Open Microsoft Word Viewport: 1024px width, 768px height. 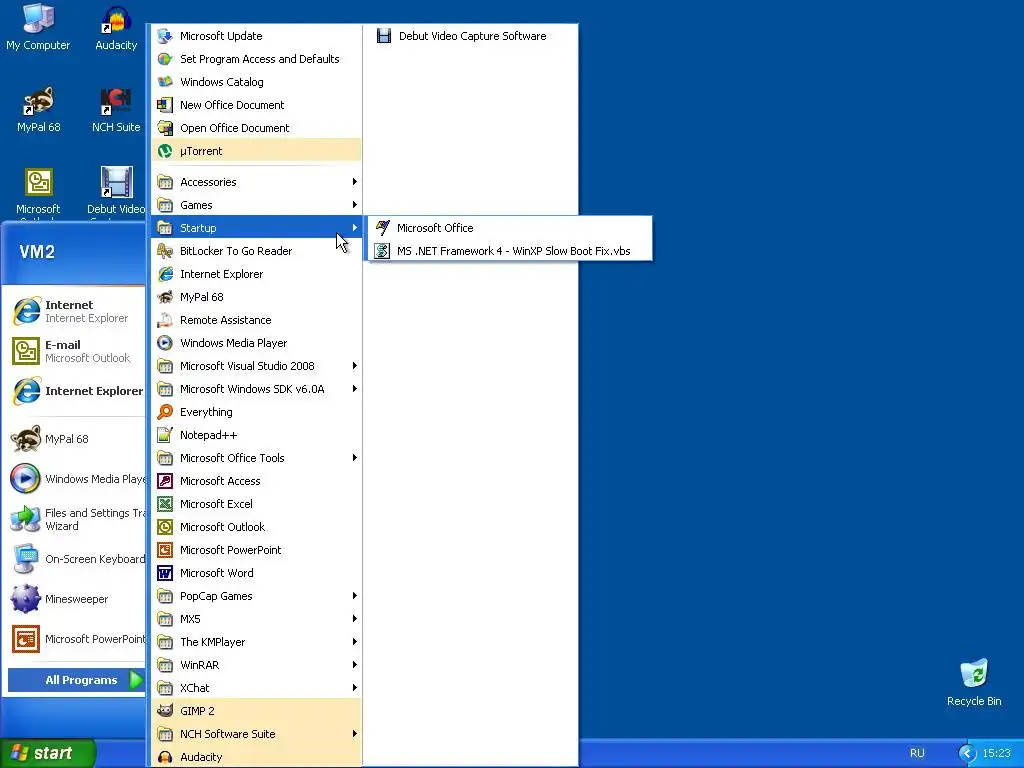pyautogui.click(x=256, y=573)
